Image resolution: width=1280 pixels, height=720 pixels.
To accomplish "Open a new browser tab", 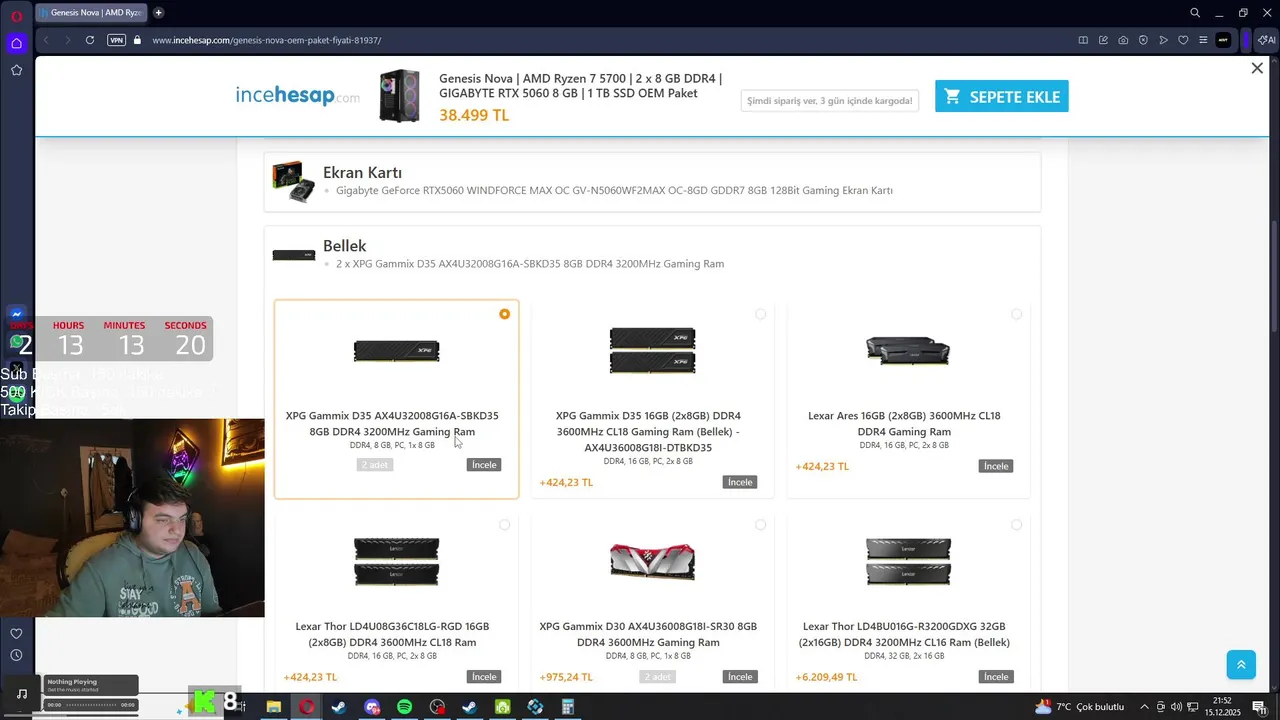I will click(x=158, y=13).
